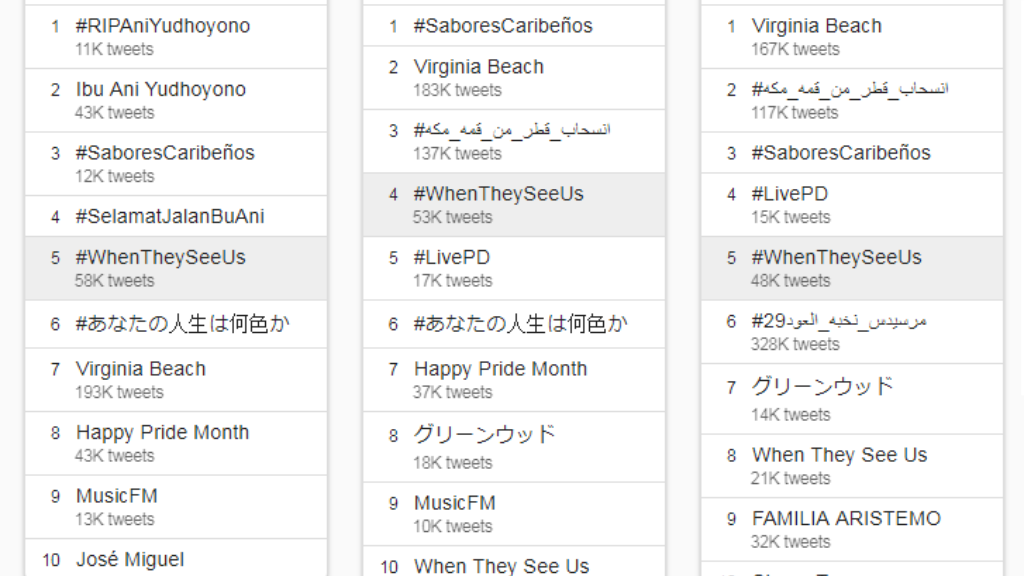
Task: Open MusicFM trend with 10K tweets
Action: (x=455, y=503)
